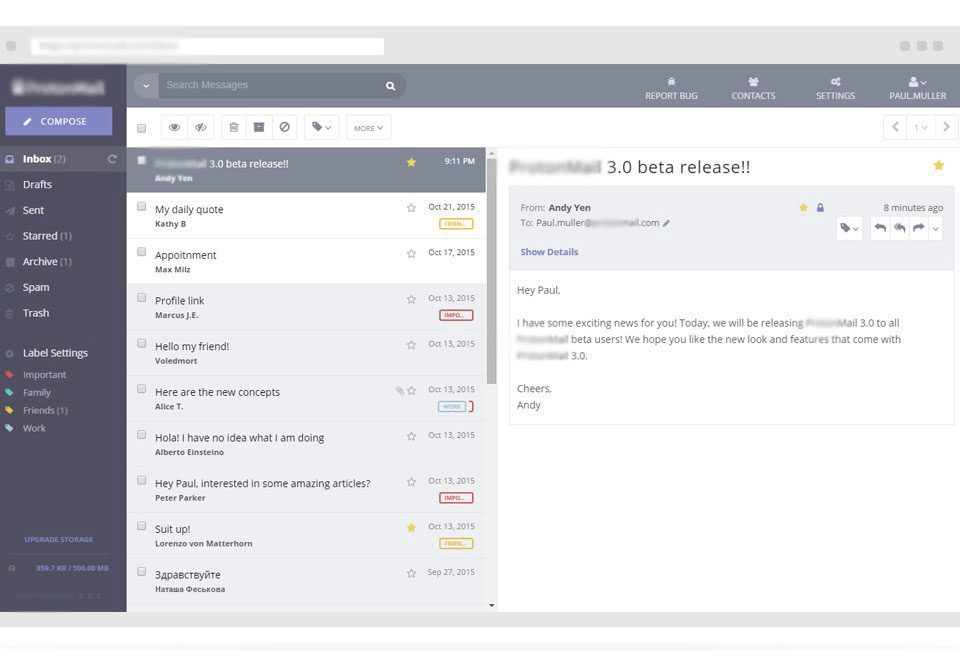Open Label Settings
This screenshot has width=960, height=670.
55,353
